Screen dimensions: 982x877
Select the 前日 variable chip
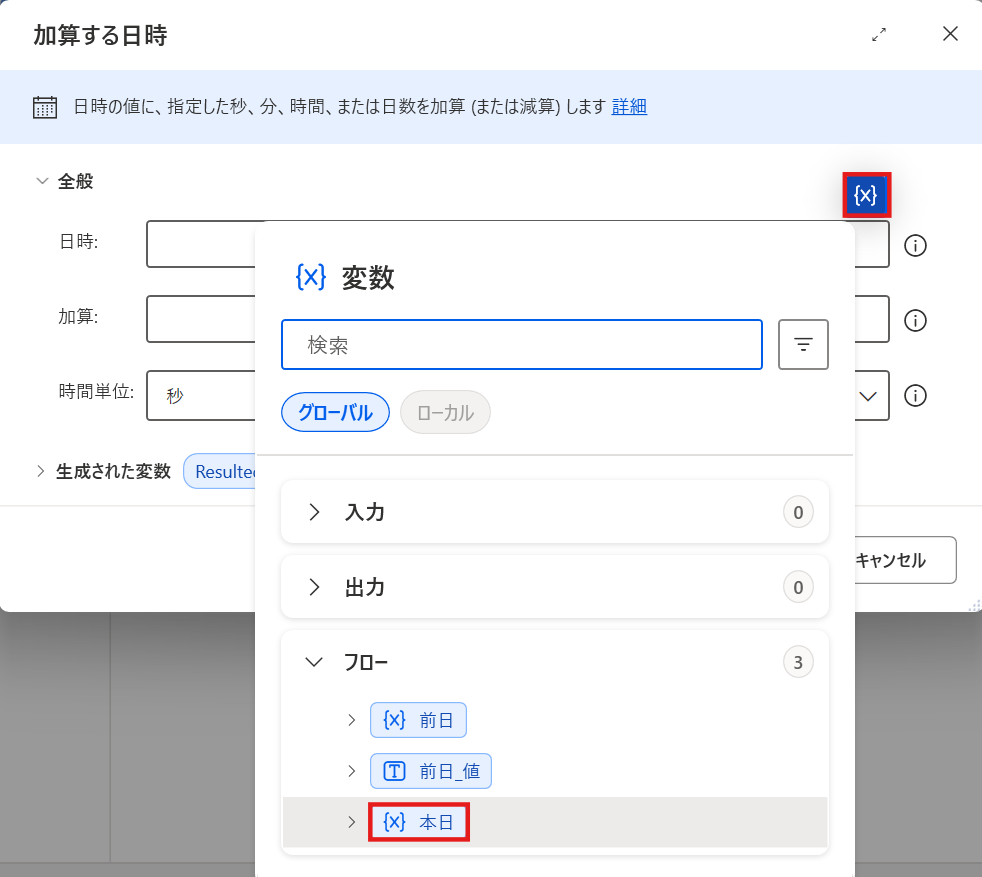pos(418,720)
